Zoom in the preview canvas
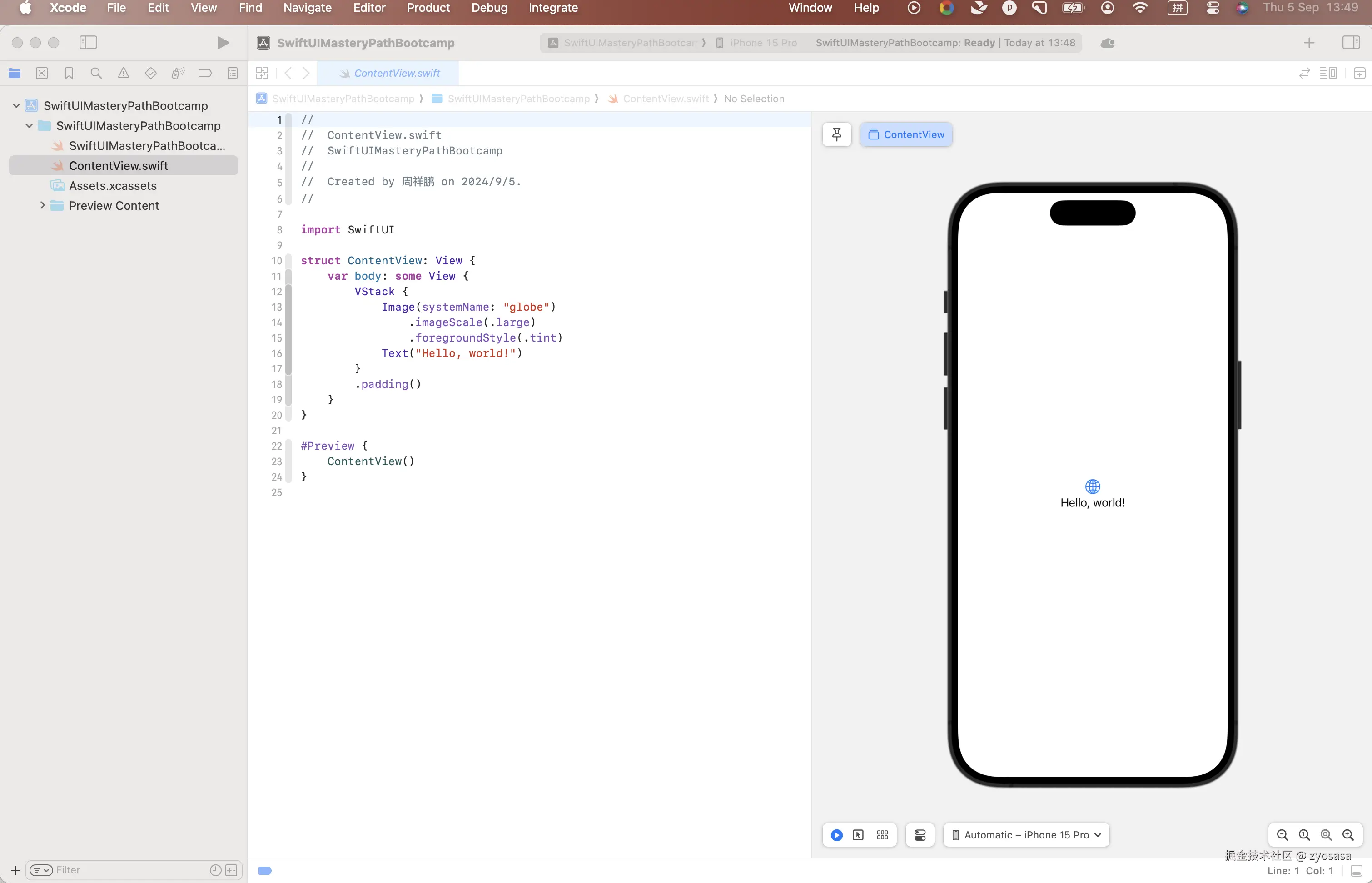1372x883 pixels. pos(1348,835)
